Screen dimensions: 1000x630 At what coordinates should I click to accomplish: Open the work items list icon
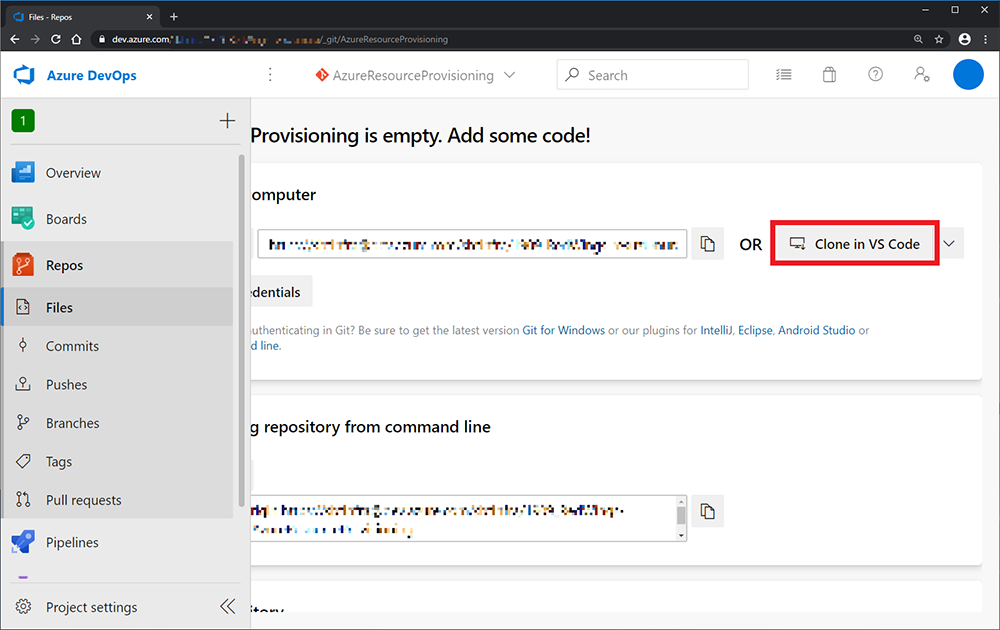click(x=784, y=75)
